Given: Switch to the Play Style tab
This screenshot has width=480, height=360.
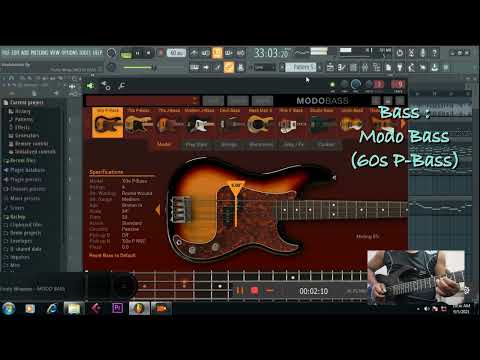Looking at the screenshot, I should [x=196, y=144].
